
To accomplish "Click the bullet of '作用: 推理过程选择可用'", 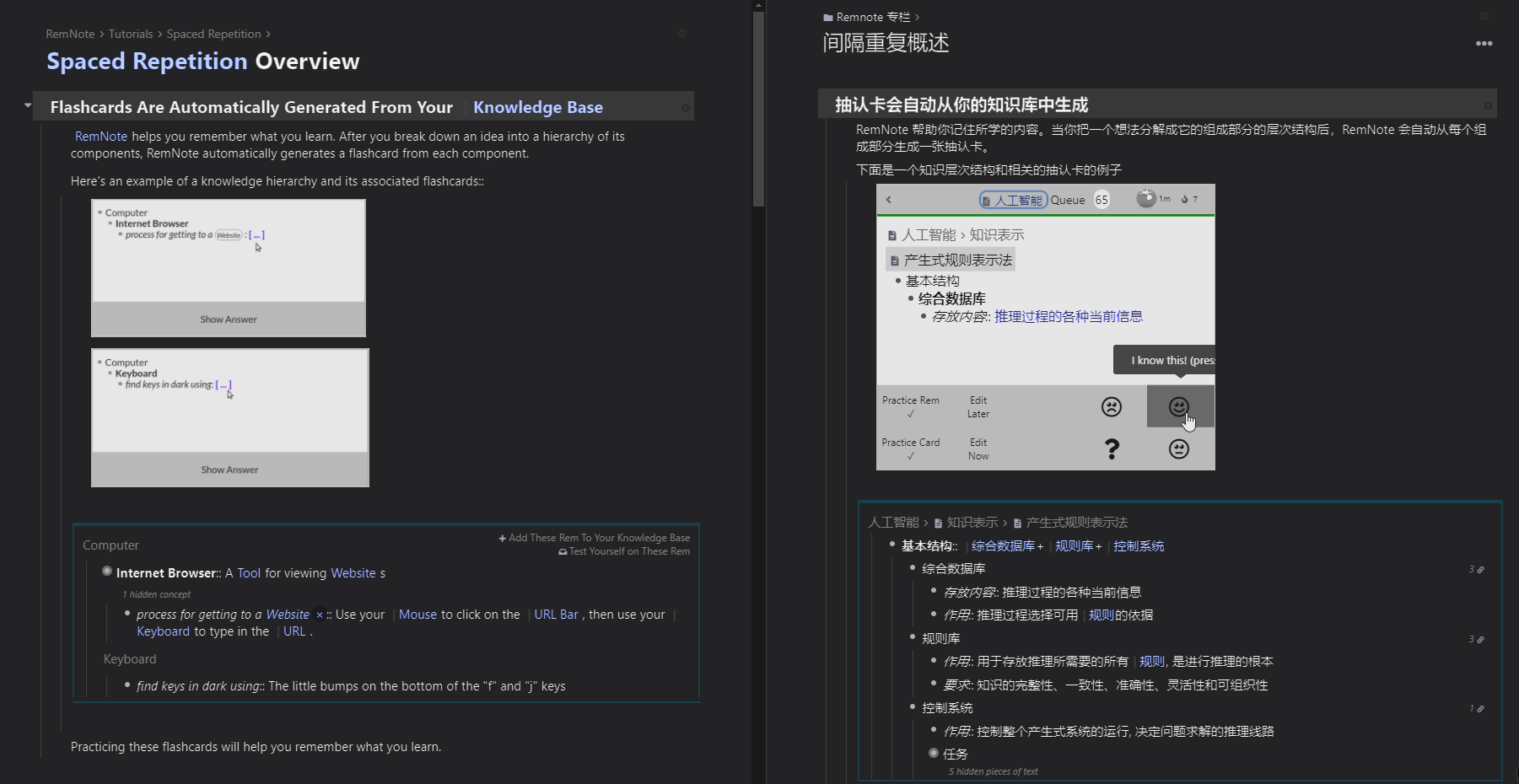I will (934, 614).
